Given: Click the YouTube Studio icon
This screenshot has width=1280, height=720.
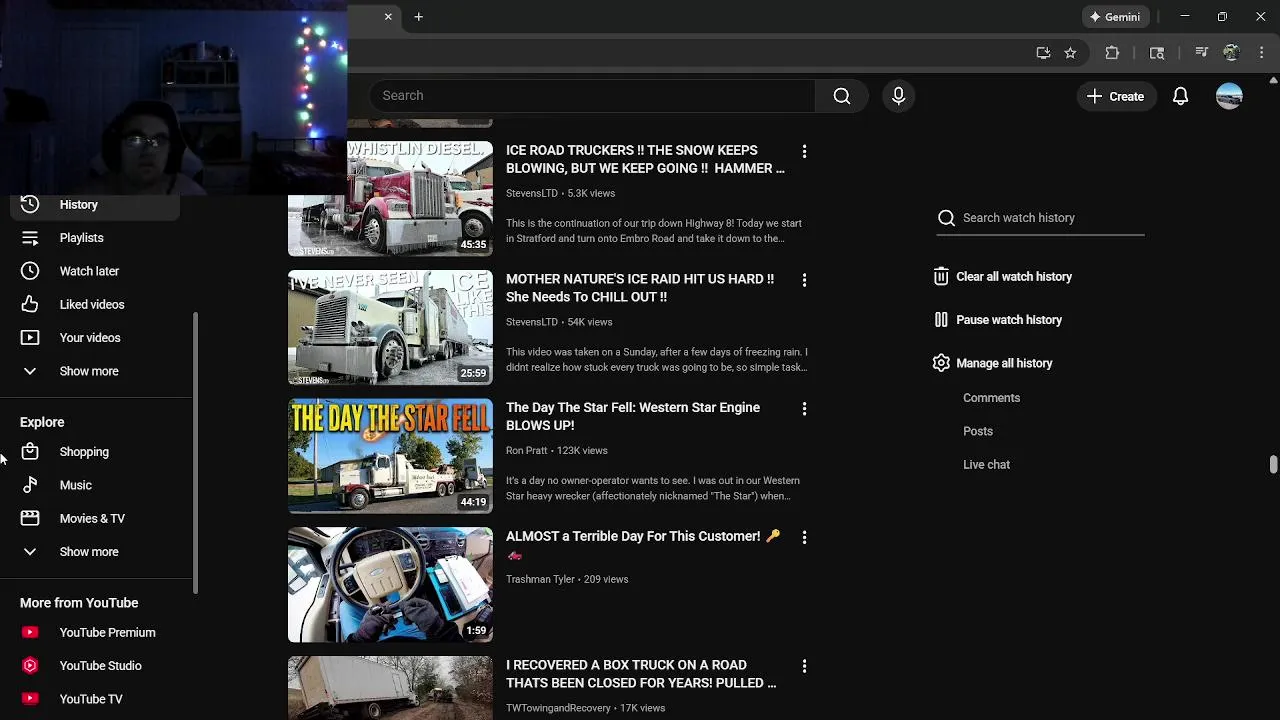Looking at the screenshot, I should point(30,665).
